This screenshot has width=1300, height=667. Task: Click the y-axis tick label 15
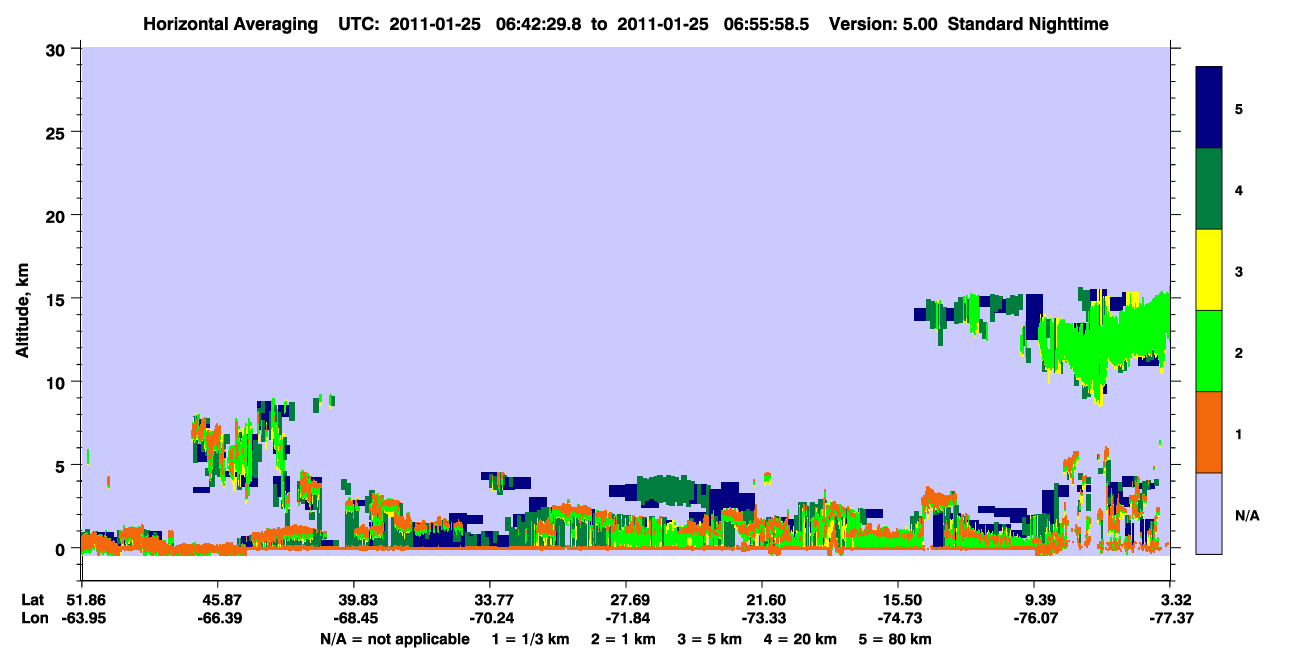click(x=58, y=298)
